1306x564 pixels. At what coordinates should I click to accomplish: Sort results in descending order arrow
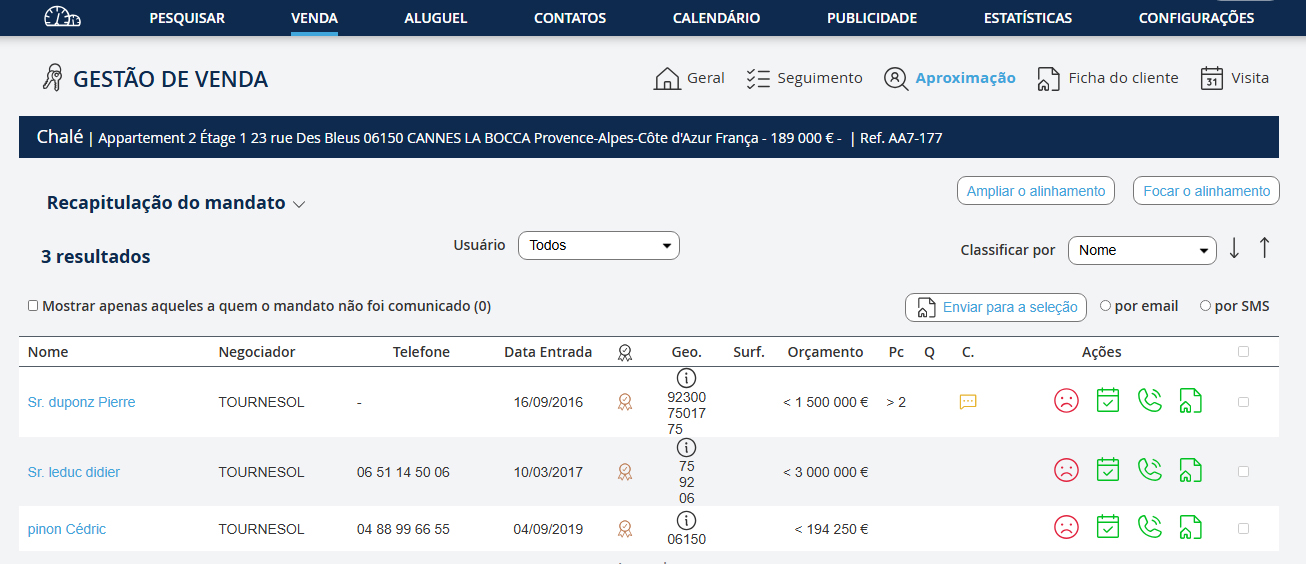pyautogui.click(x=1234, y=248)
